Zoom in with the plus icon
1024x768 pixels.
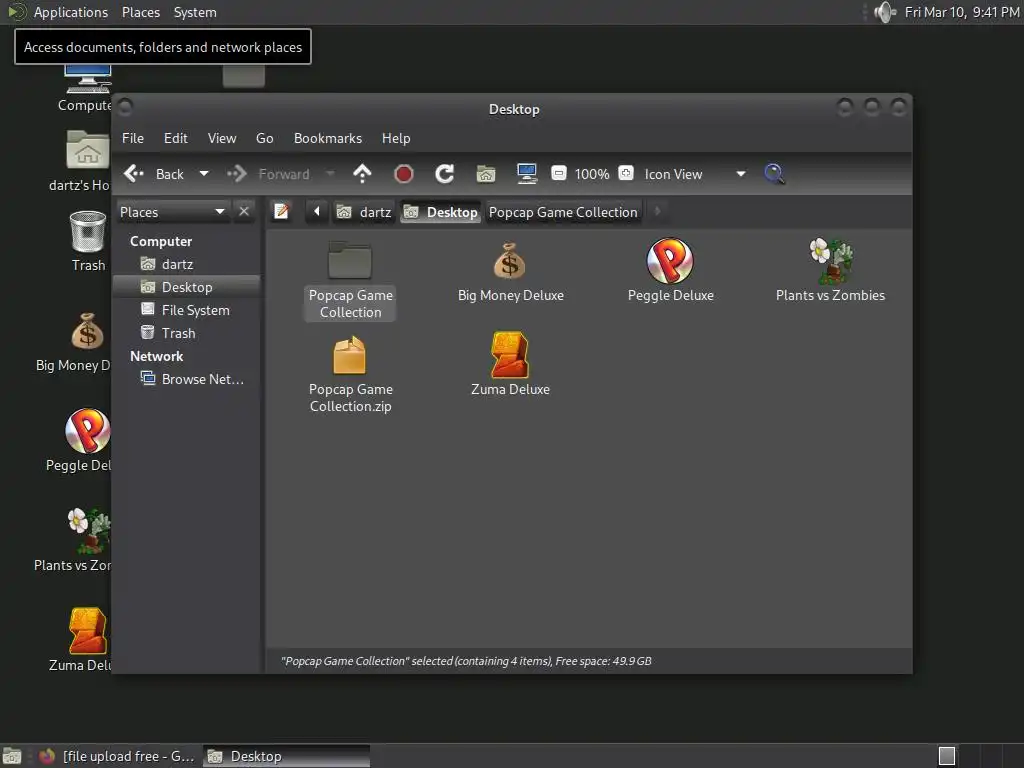click(626, 173)
